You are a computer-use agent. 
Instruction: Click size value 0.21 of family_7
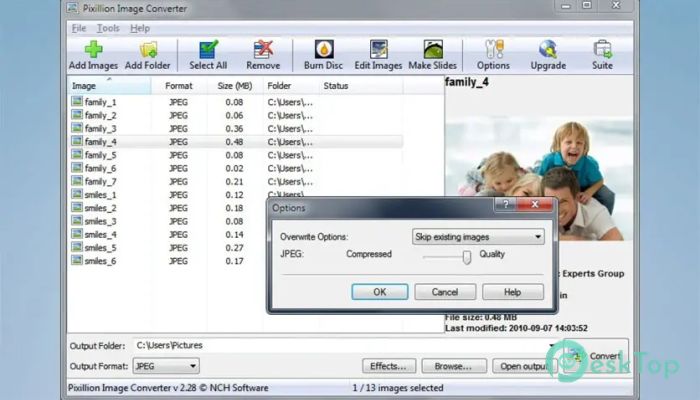click(234, 182)
